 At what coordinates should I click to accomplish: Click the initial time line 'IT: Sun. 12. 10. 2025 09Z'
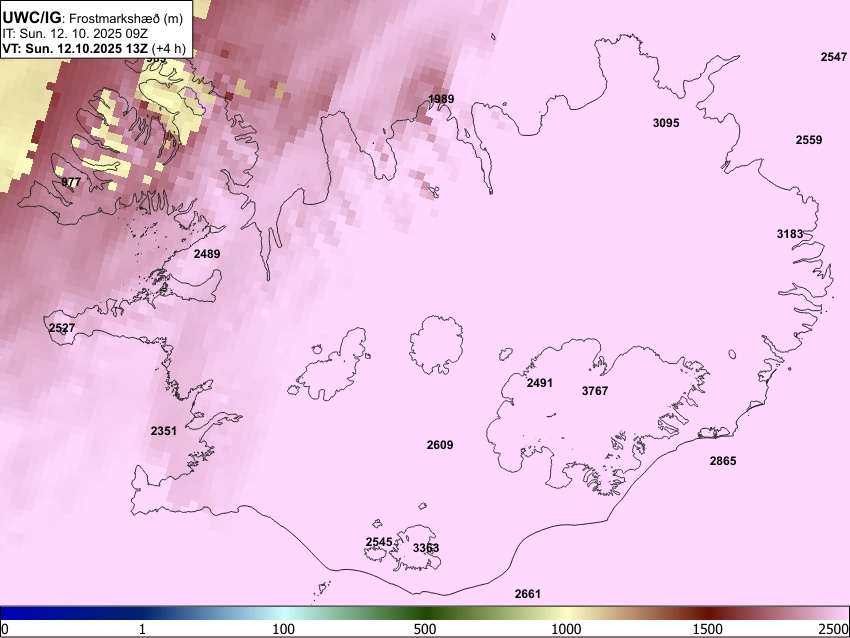coord(75,33)
